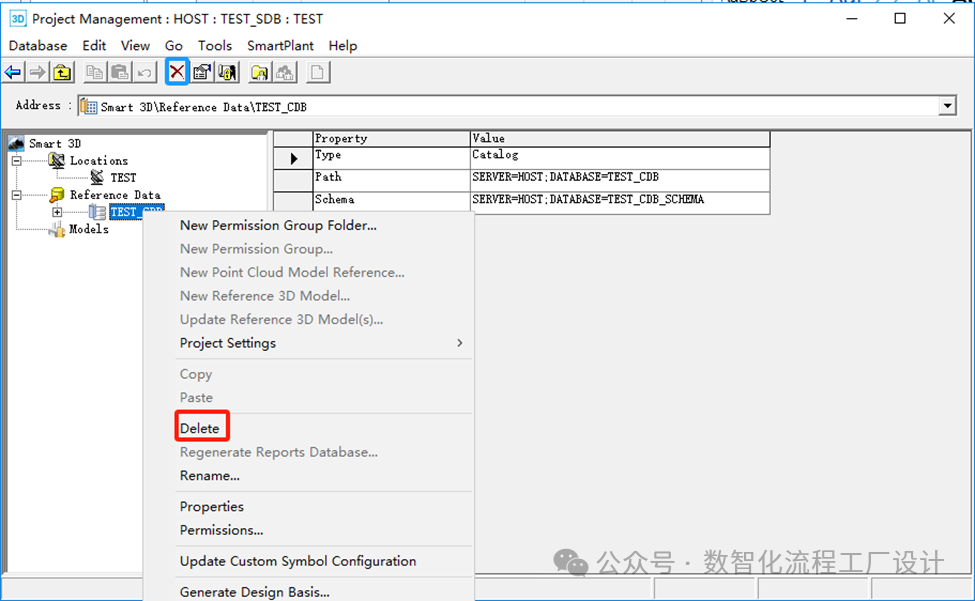The image size is (975, 601).
Task: Click the Path property cell
Action: tap(391, 180)
